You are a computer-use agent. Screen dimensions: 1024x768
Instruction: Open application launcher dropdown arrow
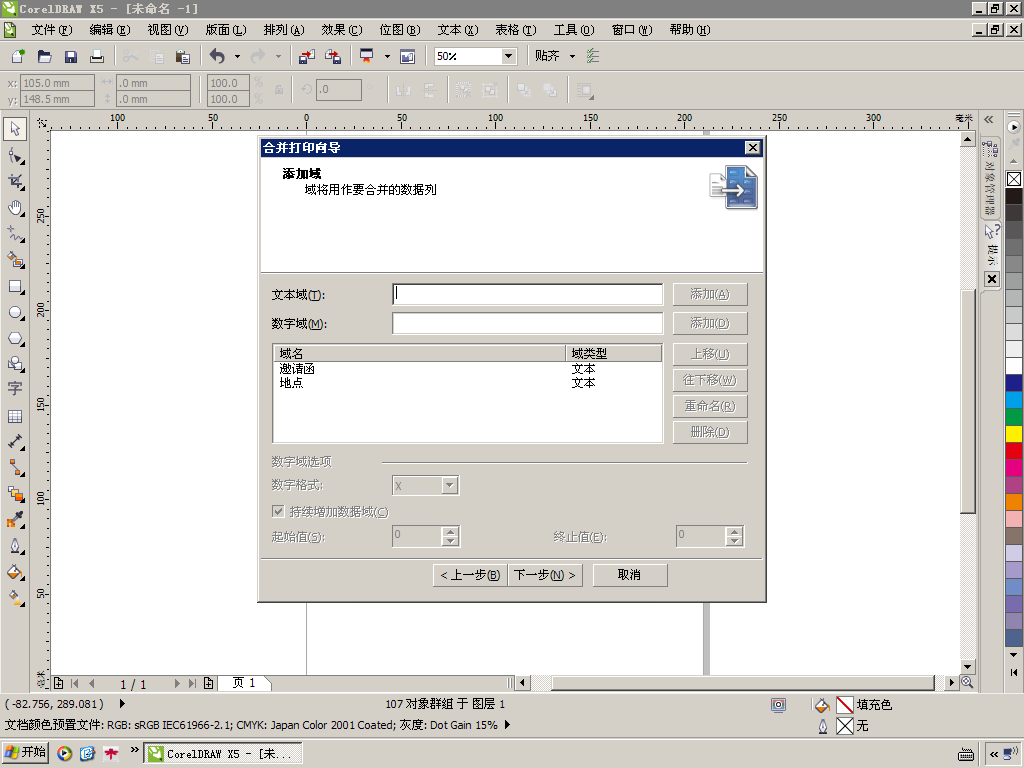pos(387,57)
